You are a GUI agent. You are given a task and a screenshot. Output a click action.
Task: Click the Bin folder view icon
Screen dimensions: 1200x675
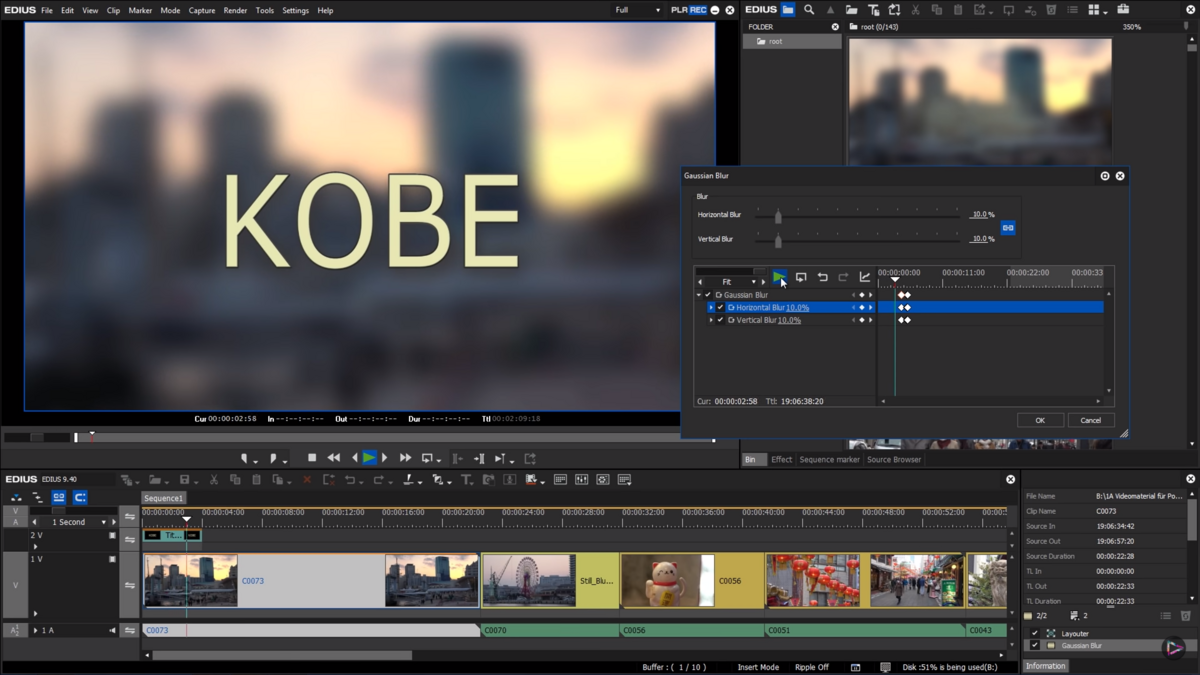[x=788, y=10]
